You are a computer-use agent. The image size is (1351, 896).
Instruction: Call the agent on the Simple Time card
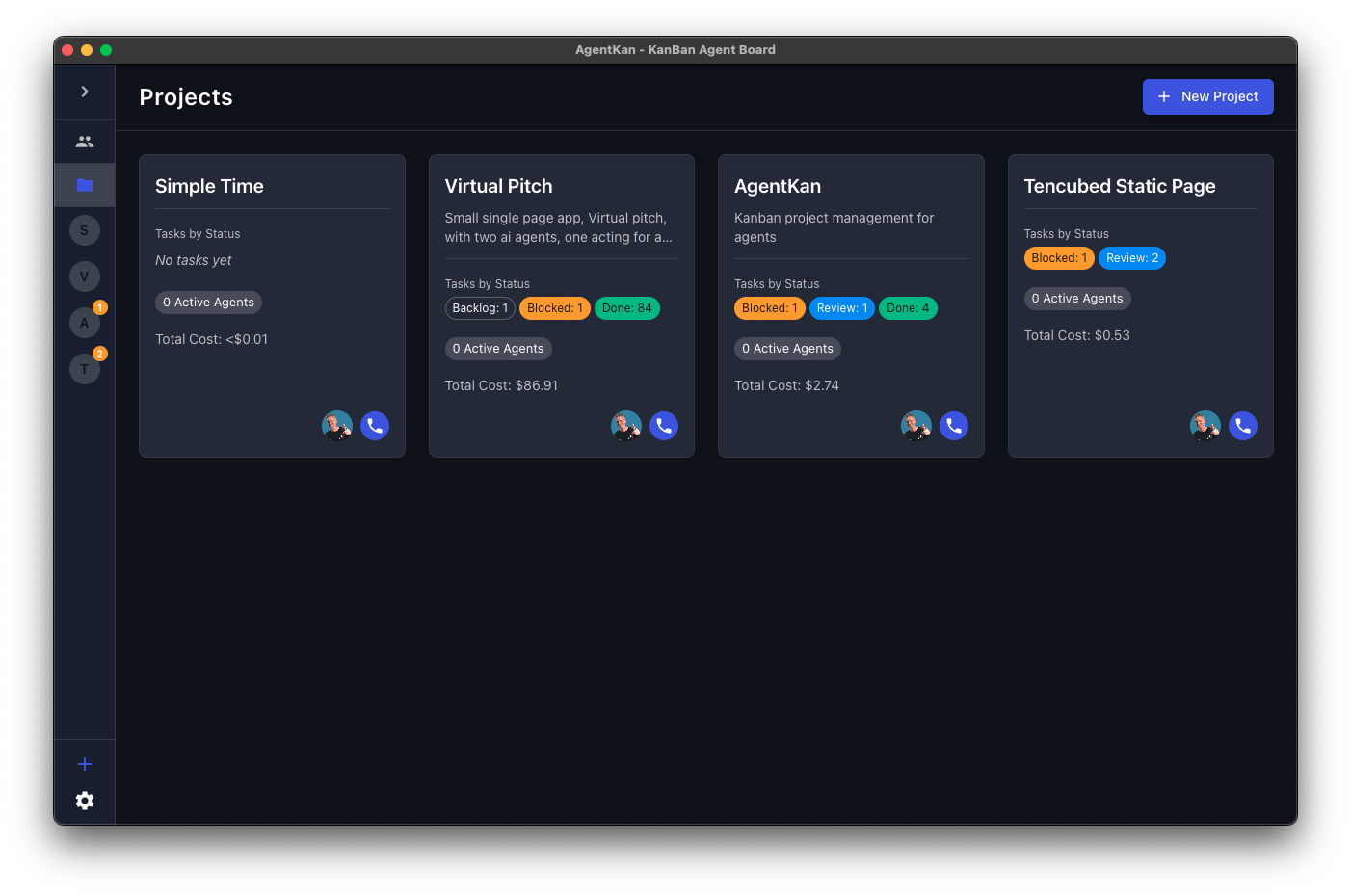click(375, 425)
